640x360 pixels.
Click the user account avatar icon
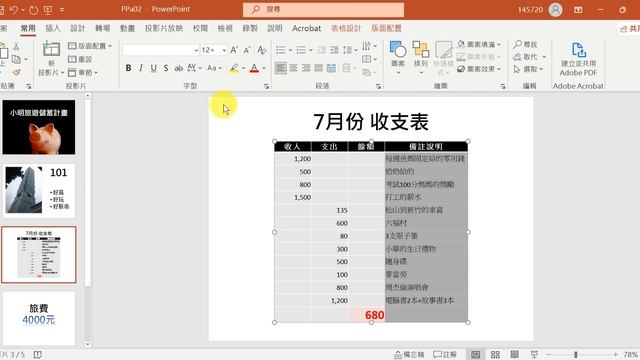pos(556,9)
